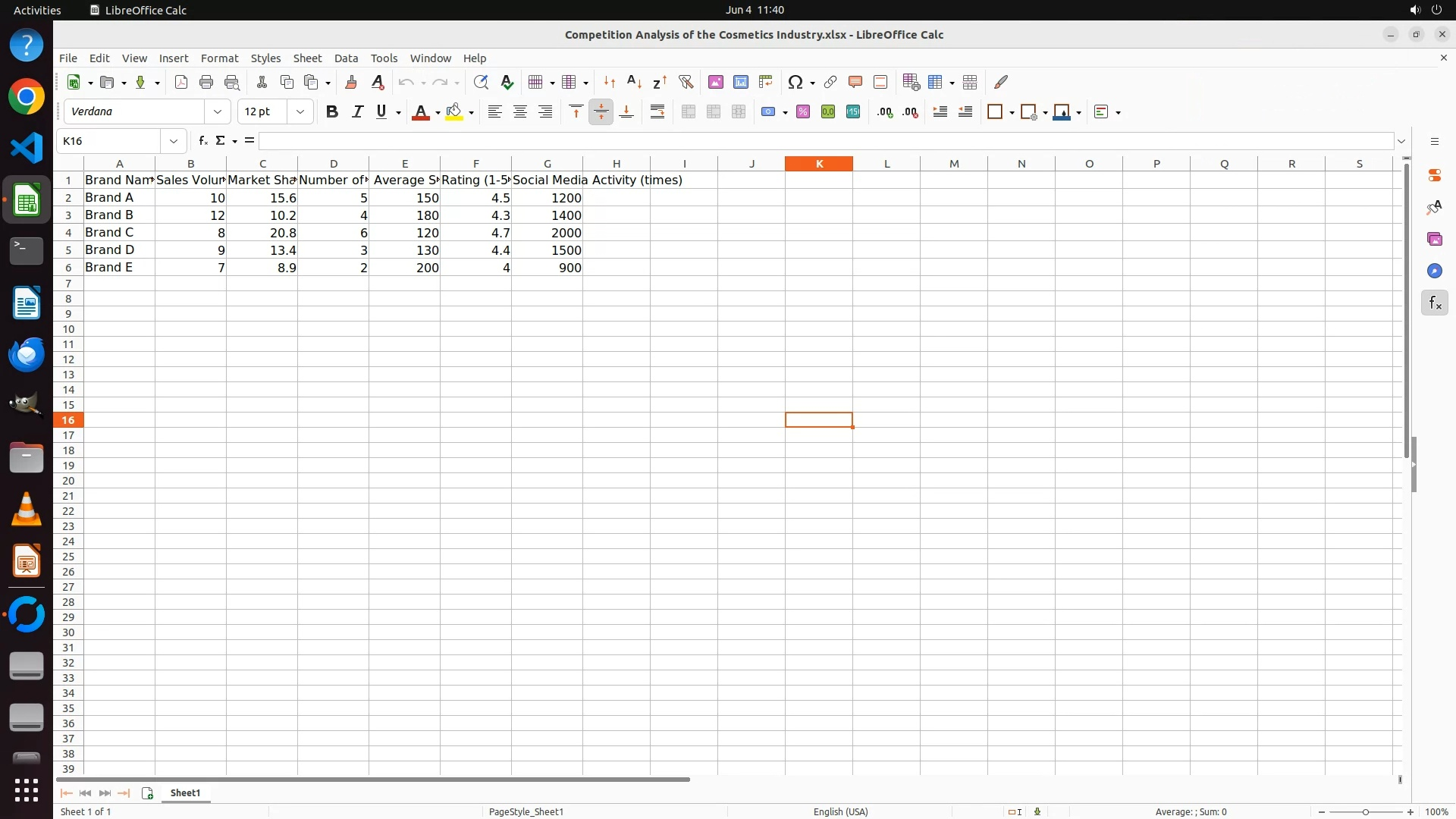Open the Insert Chart tool

tap(741, 83)
